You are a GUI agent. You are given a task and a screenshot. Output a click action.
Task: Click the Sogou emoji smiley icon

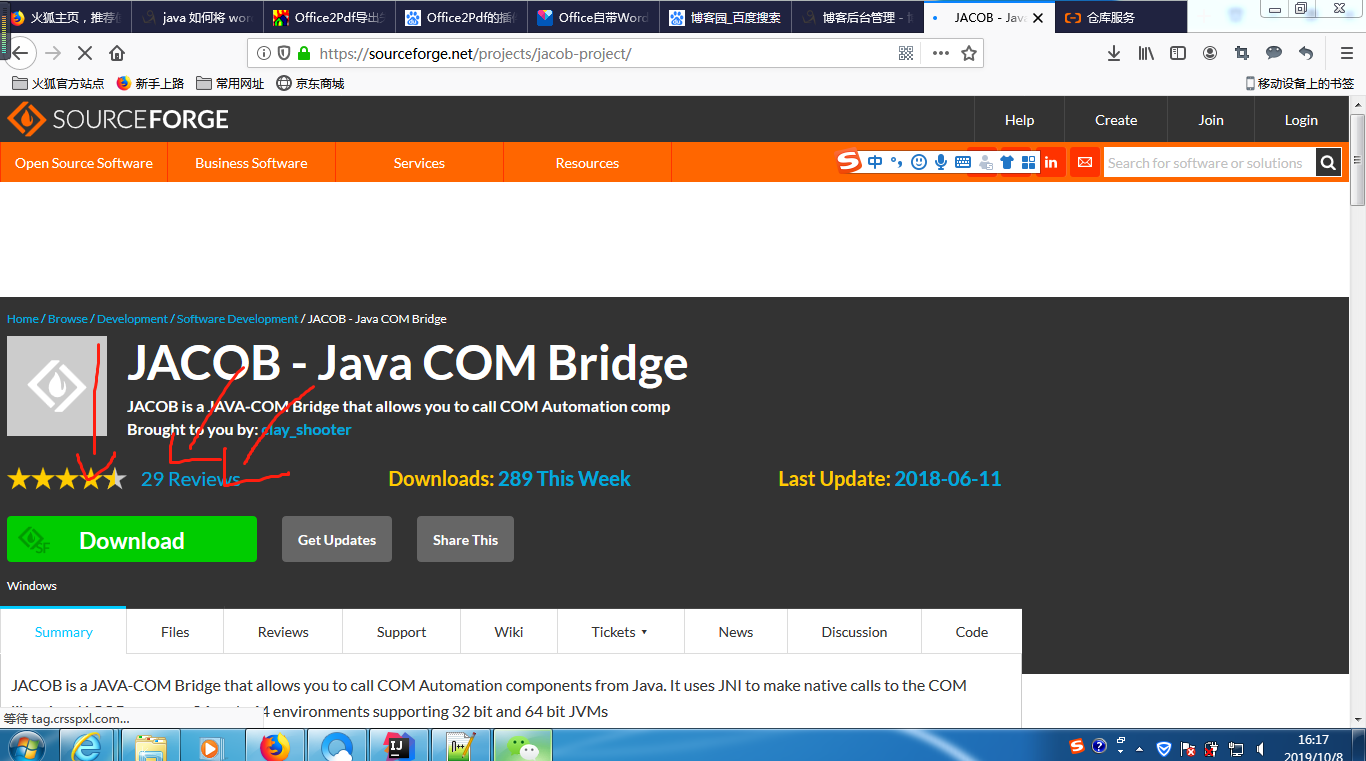coord(918,162)
